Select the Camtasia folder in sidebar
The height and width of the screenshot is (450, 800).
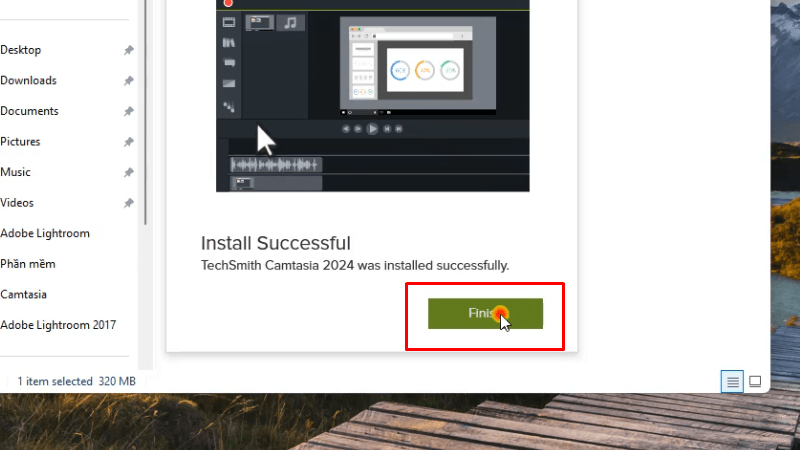pos(23,295)
